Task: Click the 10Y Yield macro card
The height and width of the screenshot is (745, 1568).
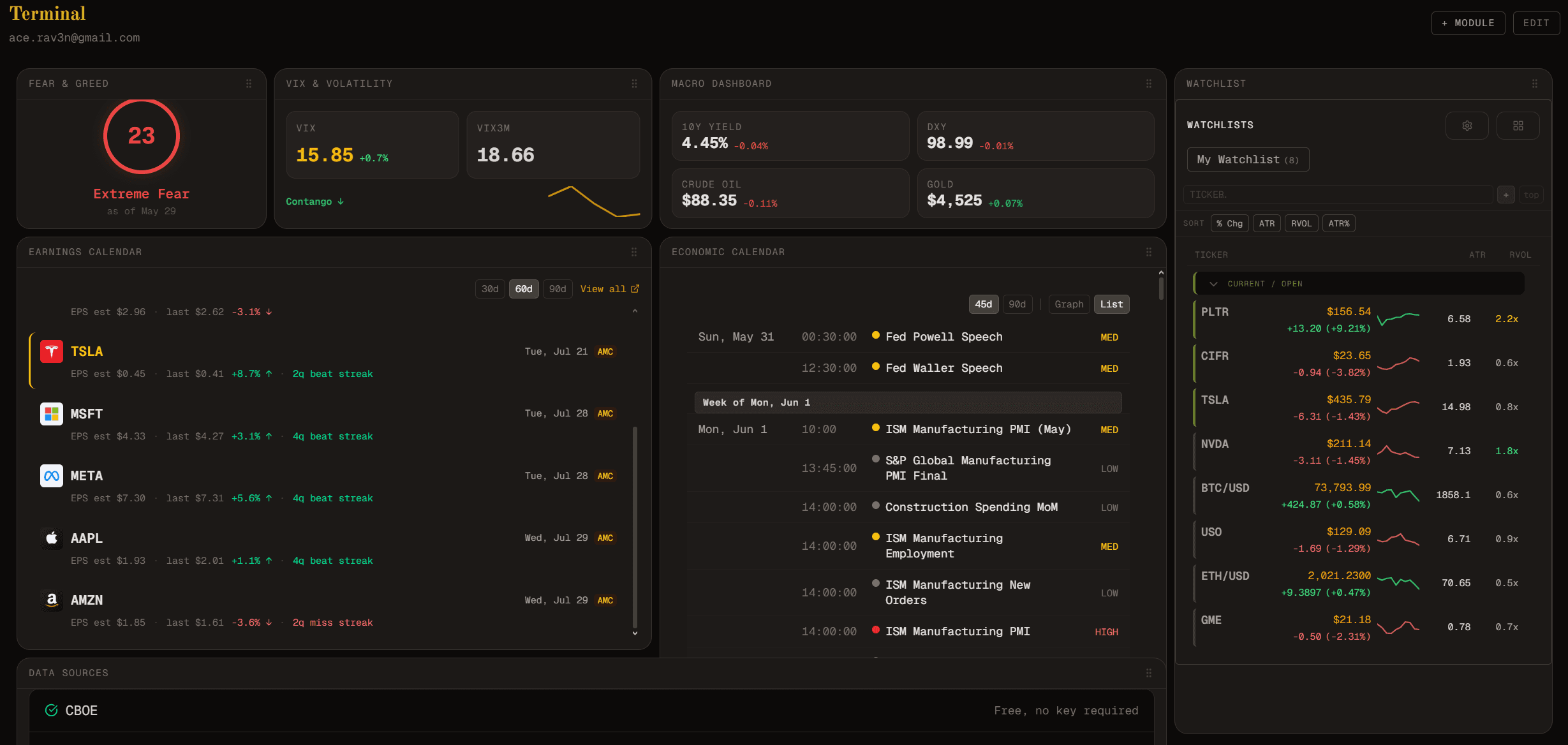Action: (x=790, y=136)
